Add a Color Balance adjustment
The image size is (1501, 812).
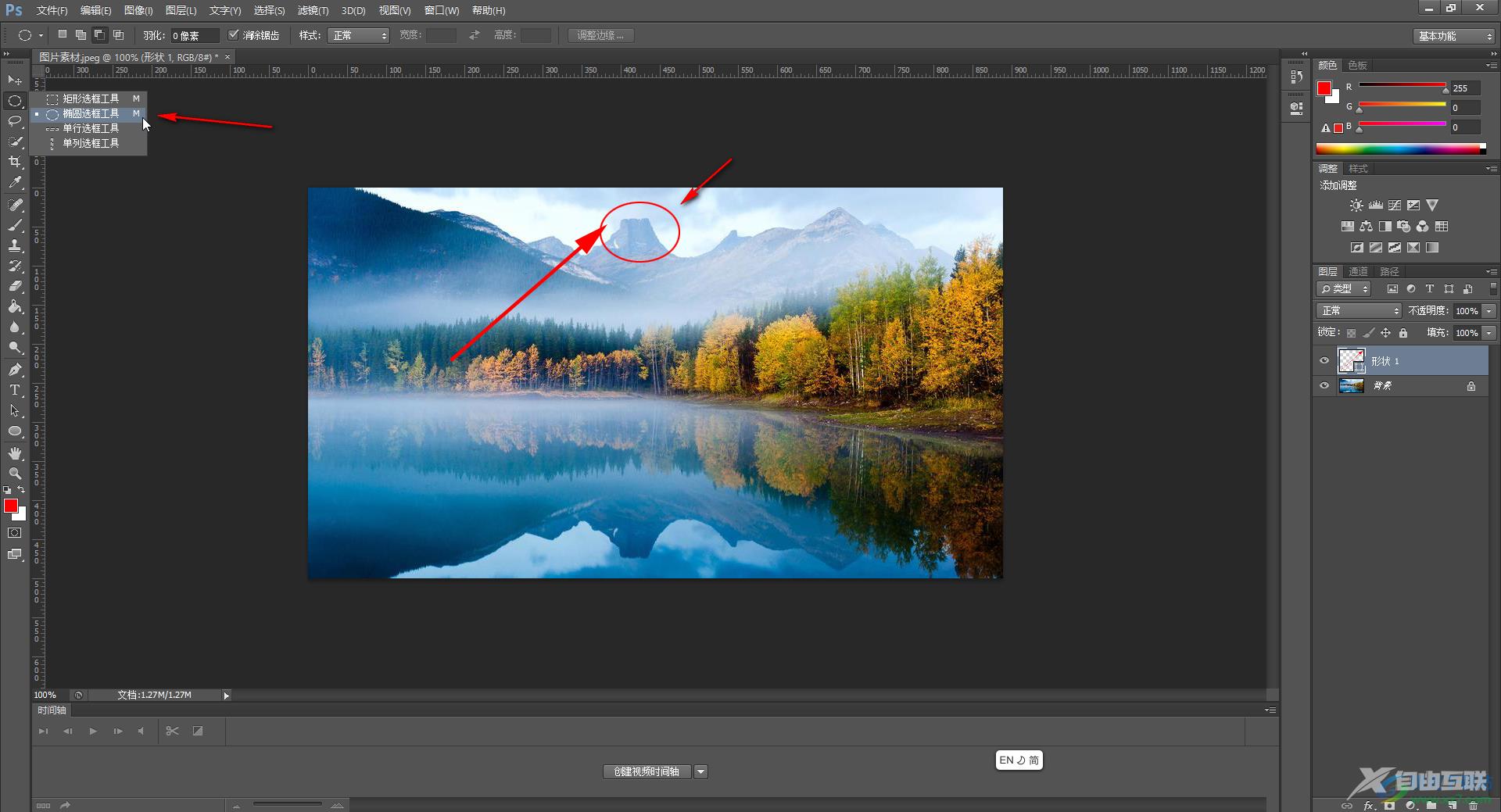pyautogui.click(x=1366, y=227)
